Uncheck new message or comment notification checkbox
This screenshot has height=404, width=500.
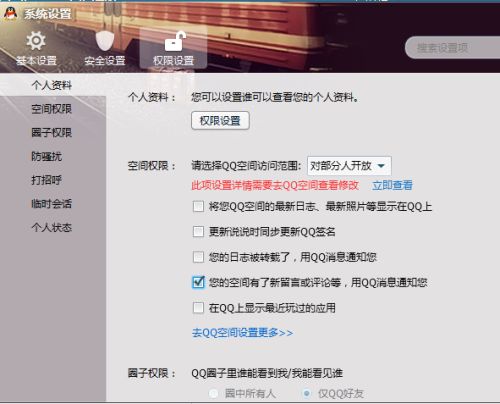tap(198, 282)
